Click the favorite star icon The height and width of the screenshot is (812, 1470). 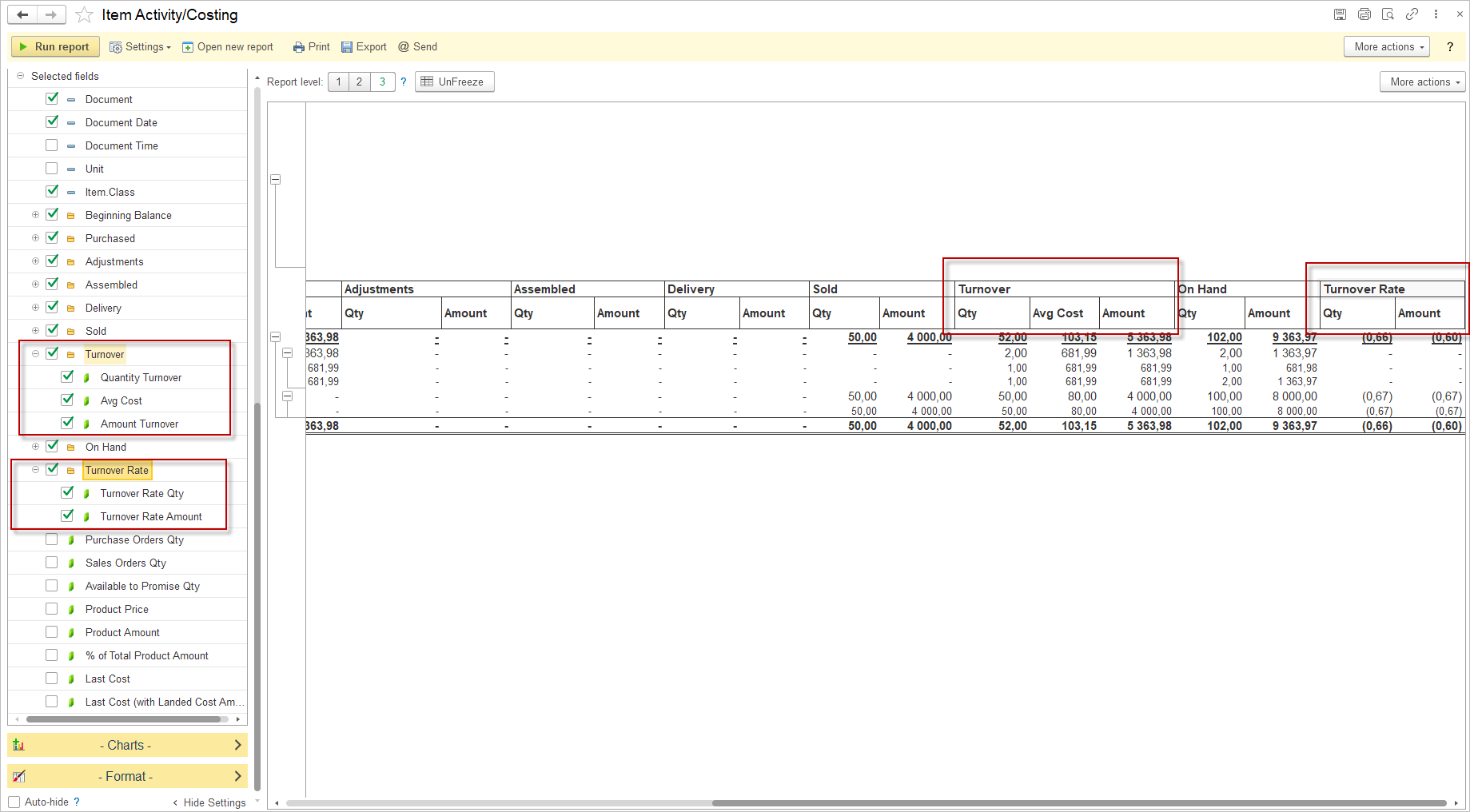[x=84, y=15]
